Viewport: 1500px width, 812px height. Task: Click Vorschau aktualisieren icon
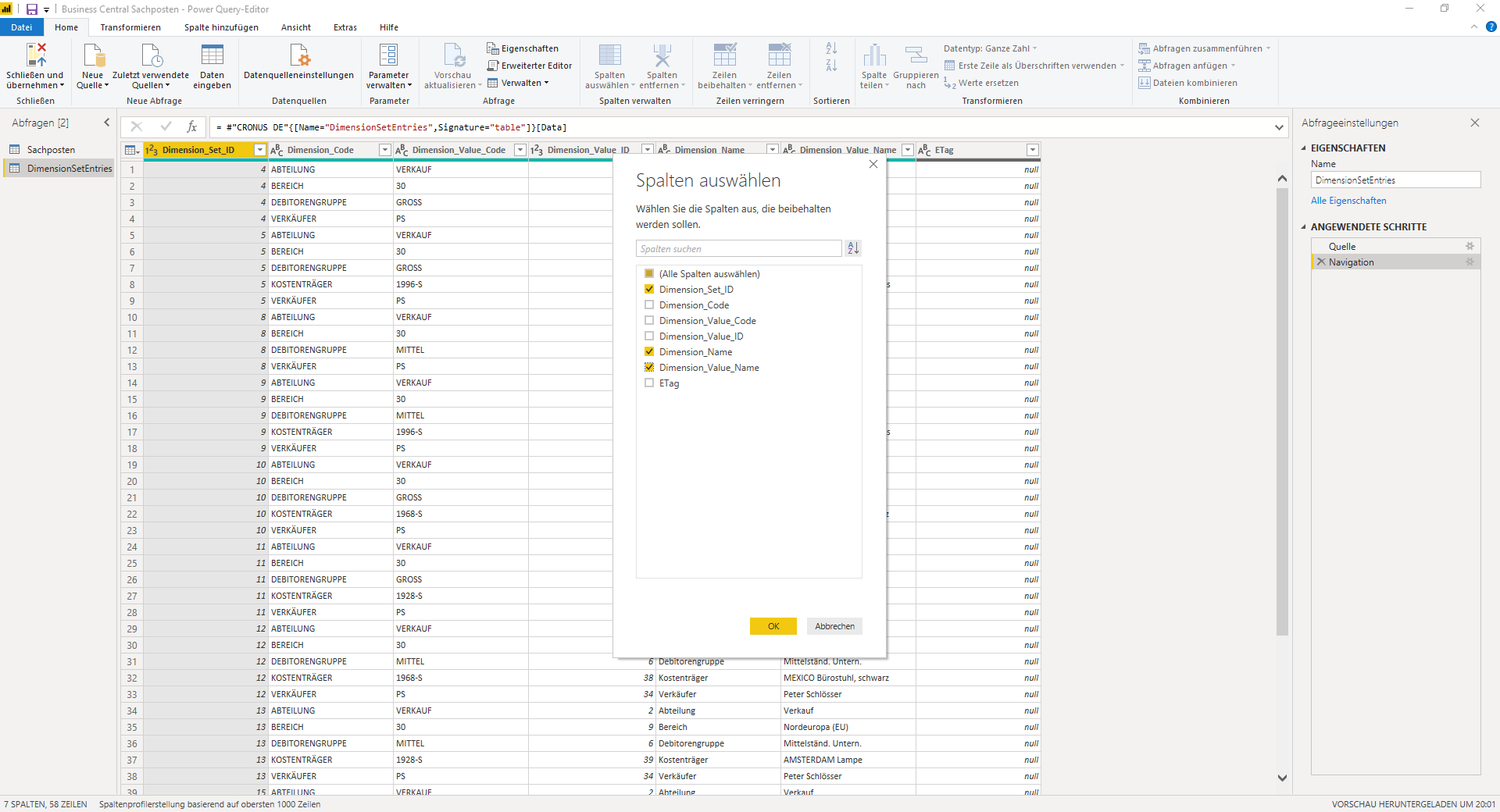pos(454,55)
